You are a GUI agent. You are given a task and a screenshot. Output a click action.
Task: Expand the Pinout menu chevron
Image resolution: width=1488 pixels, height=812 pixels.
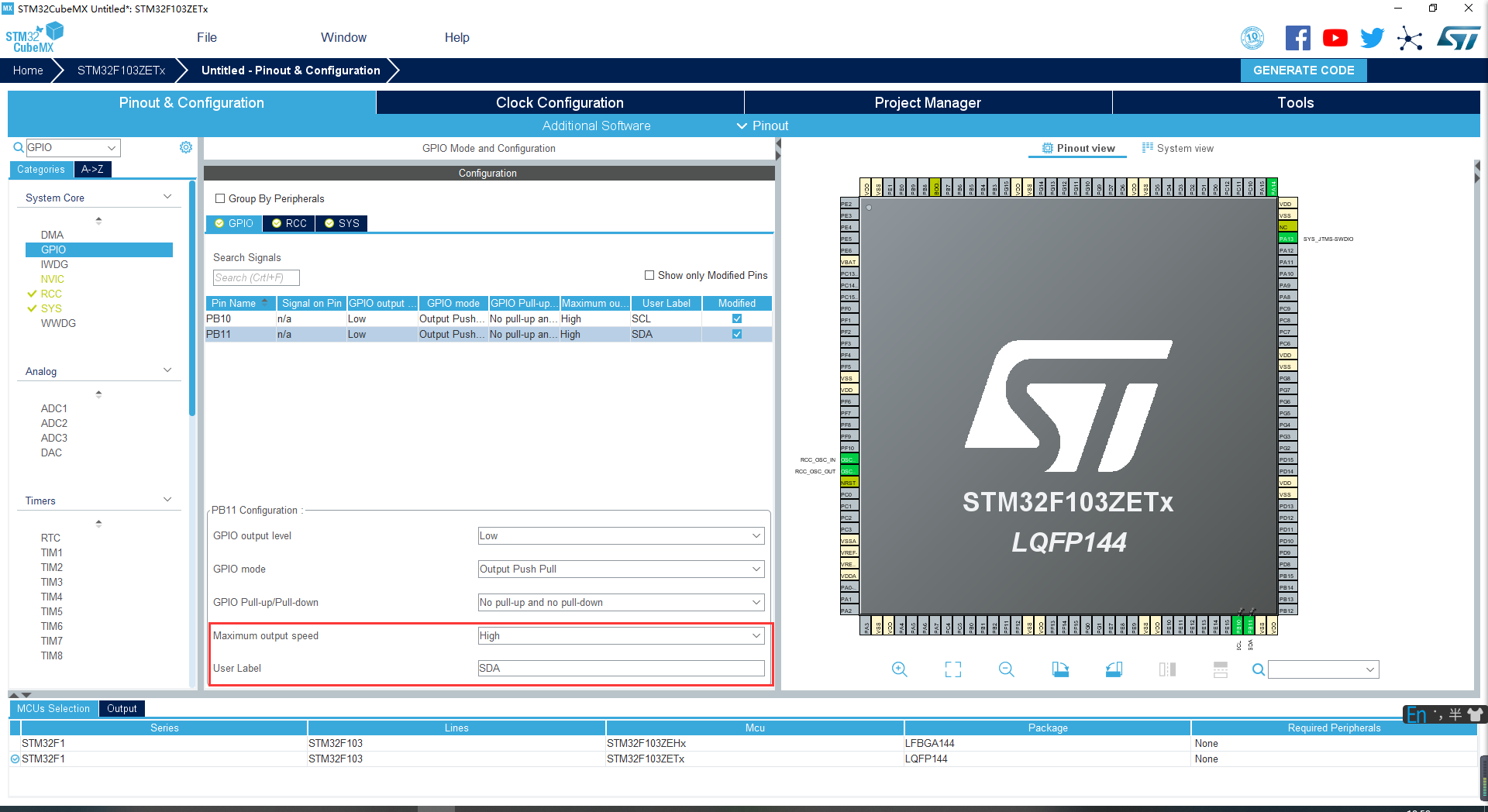pyautogui.click(x=741, y=126)
